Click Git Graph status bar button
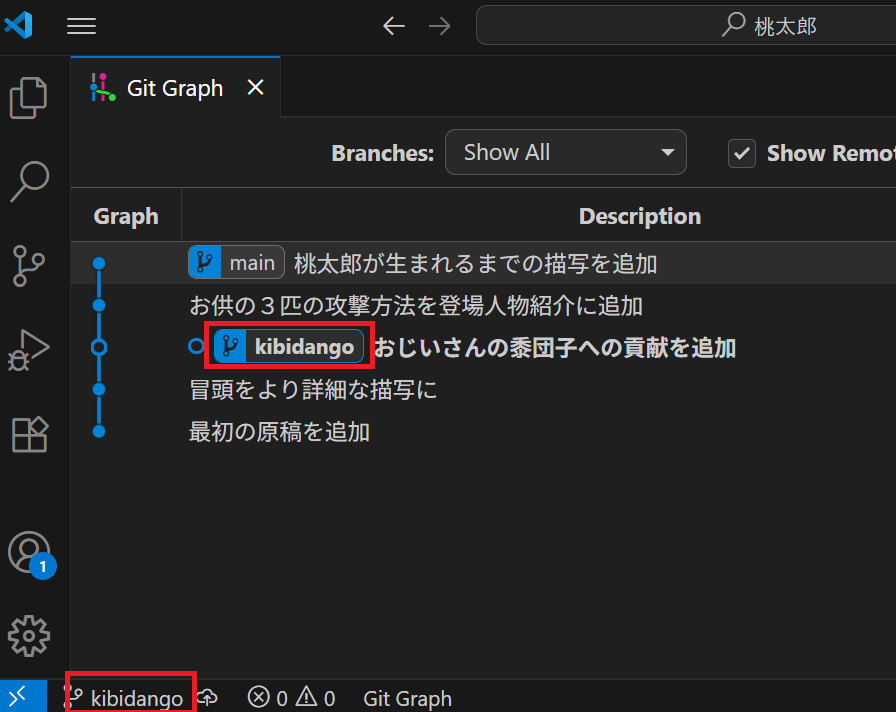The height and width of the screenshot is (712, 896). pyautogui.click(x=407, y=698)
